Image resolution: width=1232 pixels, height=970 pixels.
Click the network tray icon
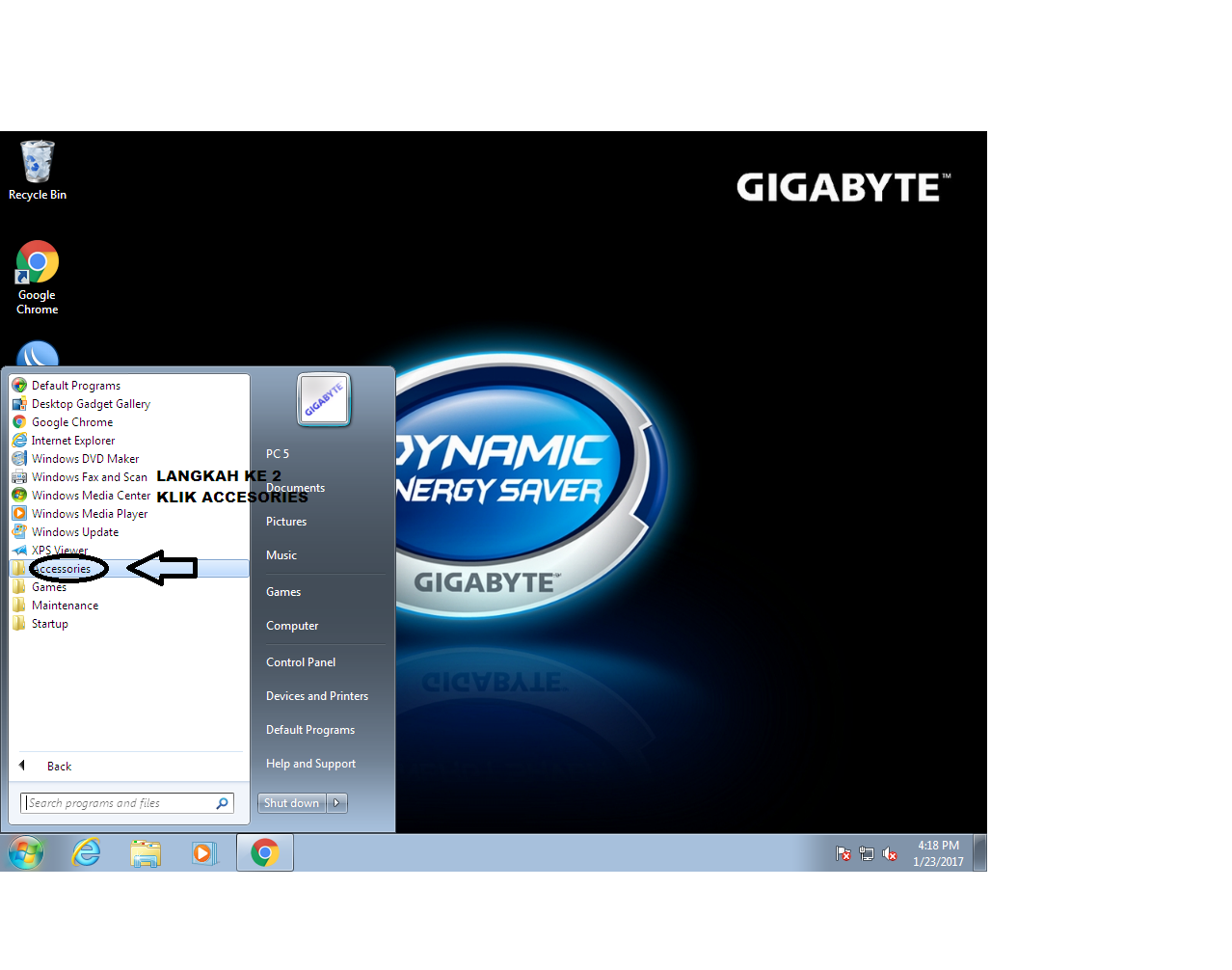pyautogui.click(x=867, y=854)
